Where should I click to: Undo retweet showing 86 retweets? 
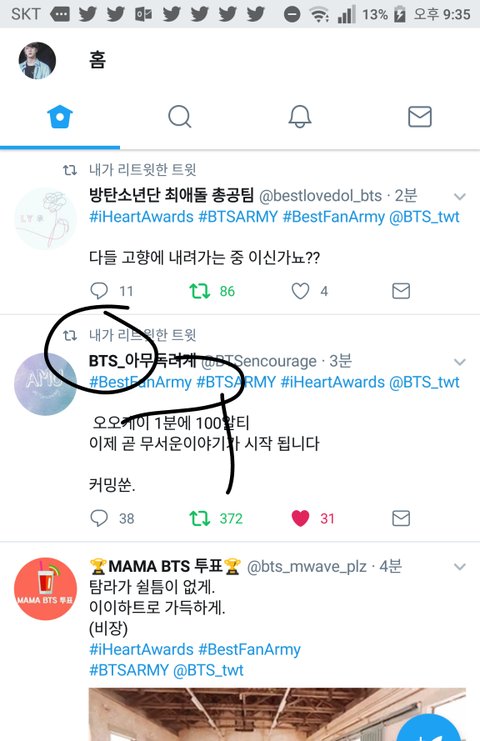click(199, 291)
